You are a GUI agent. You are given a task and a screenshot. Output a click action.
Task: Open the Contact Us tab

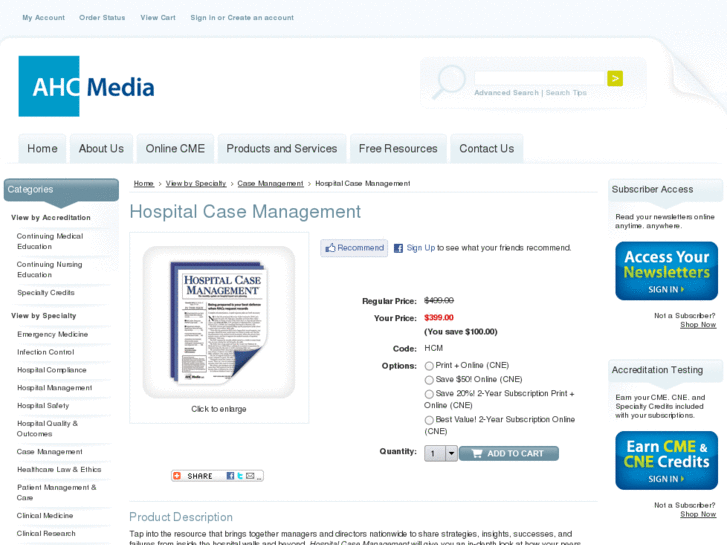pyautogui.click(x=487, y=148)
